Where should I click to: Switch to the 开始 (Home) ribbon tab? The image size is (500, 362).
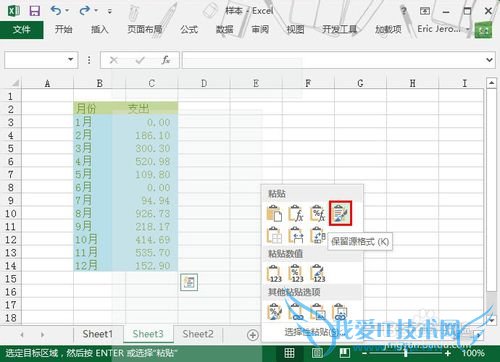click(x=63, y=29)
